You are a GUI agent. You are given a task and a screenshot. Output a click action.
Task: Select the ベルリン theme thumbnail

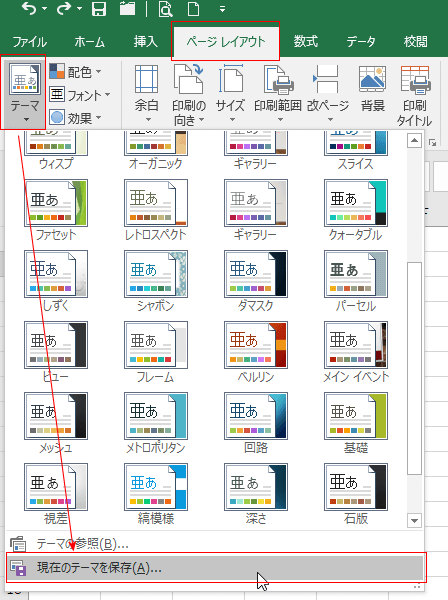coord(256,352)
